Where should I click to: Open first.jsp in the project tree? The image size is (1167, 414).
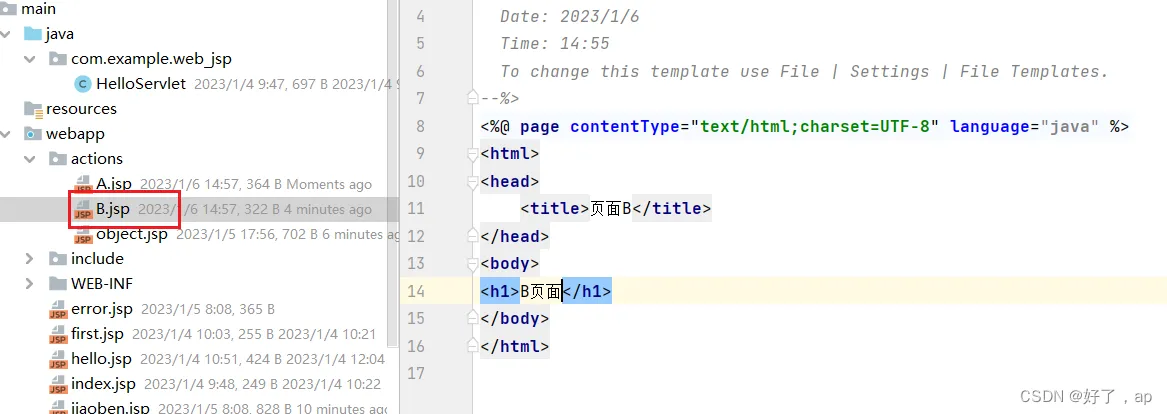click(x=97, y=334)
